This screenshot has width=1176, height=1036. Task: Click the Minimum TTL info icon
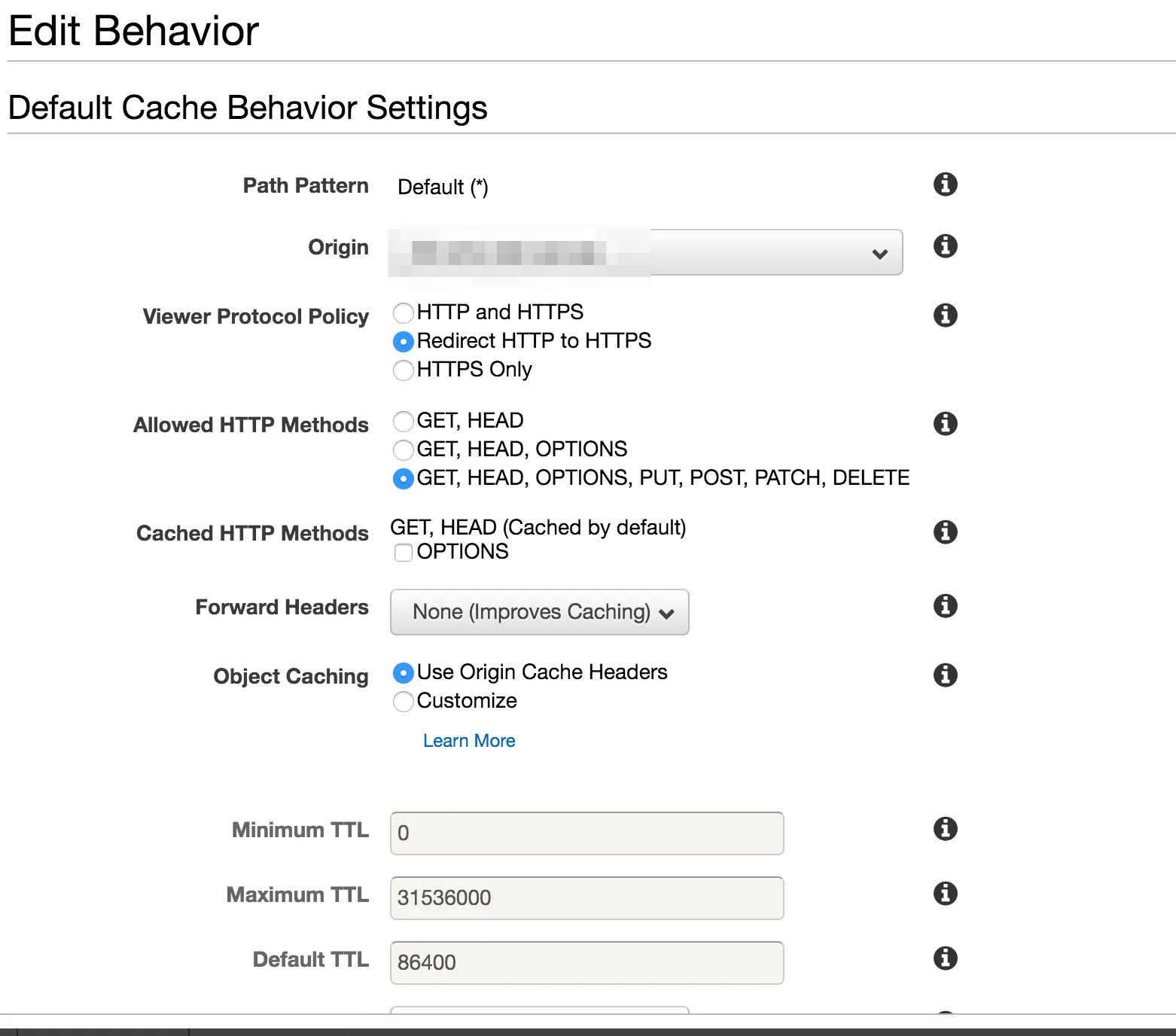point(945,829)
